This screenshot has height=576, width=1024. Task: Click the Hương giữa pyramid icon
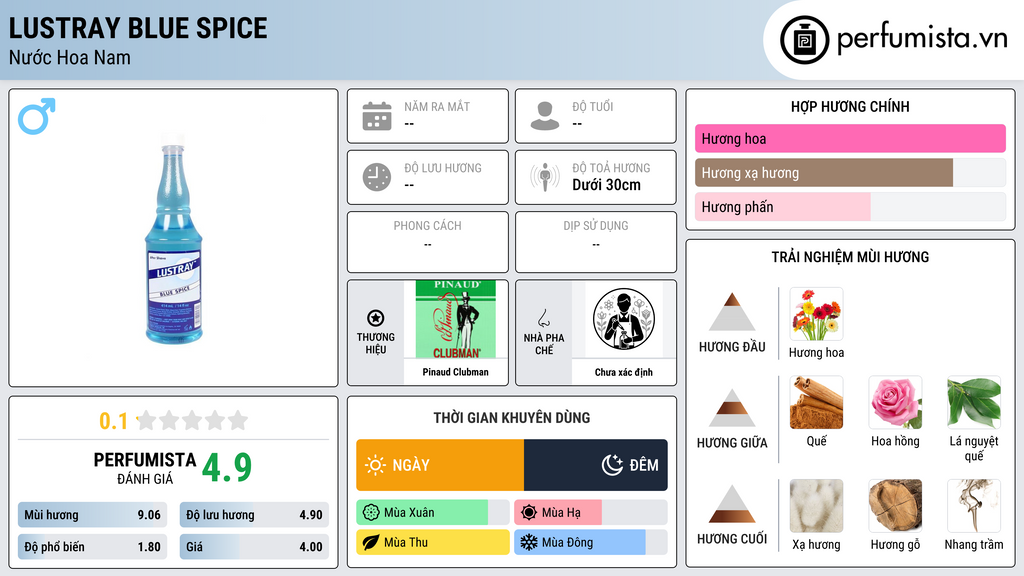click(x=732, y=408)
